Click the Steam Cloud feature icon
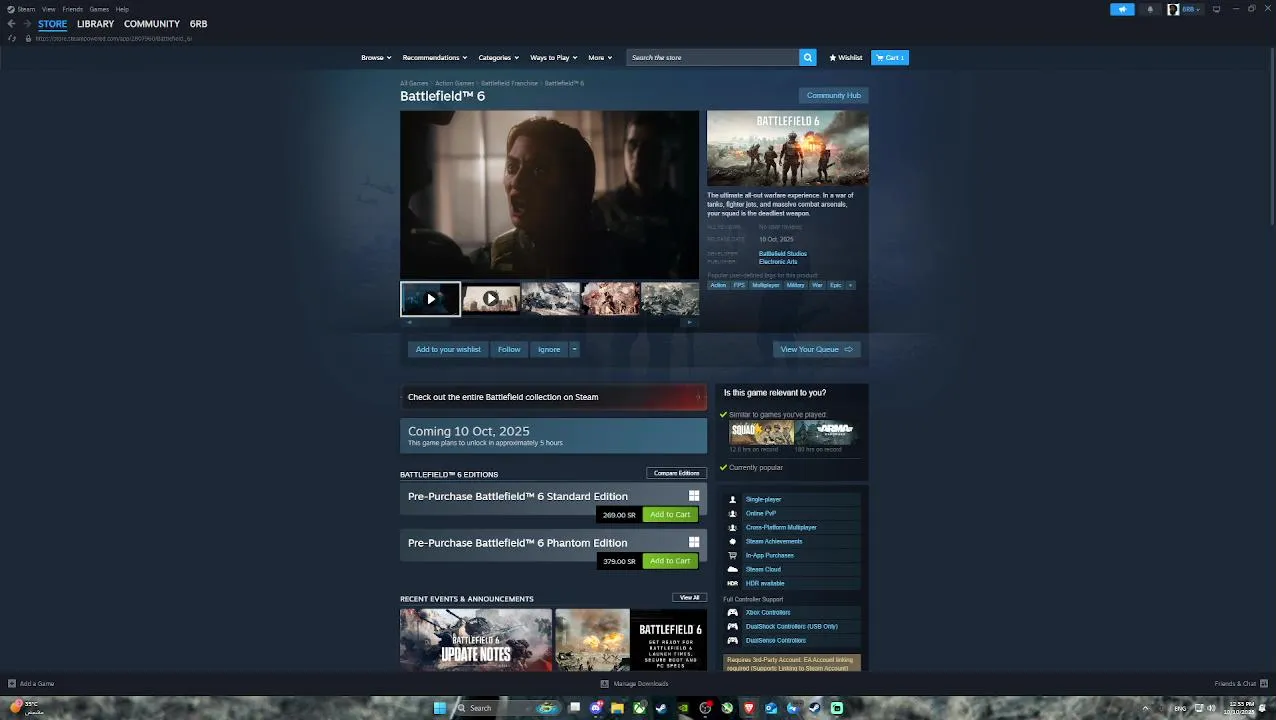 click(732, 569)
